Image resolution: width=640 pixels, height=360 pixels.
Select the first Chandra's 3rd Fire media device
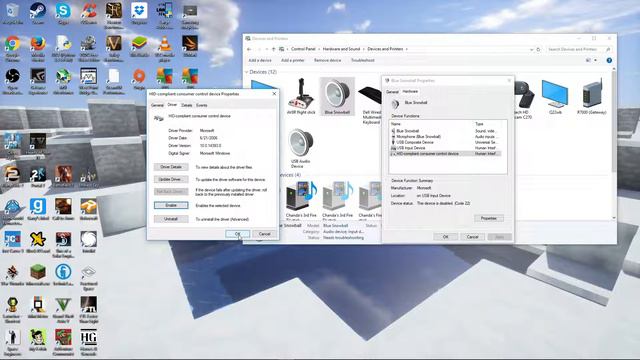click(301, 200)
